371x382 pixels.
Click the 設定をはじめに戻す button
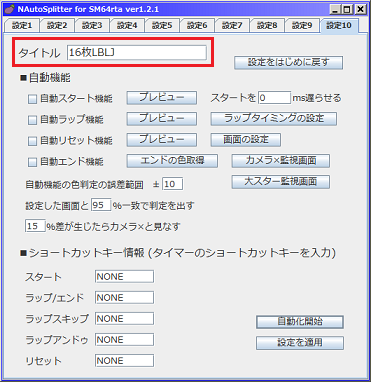(x=288, y=62)
